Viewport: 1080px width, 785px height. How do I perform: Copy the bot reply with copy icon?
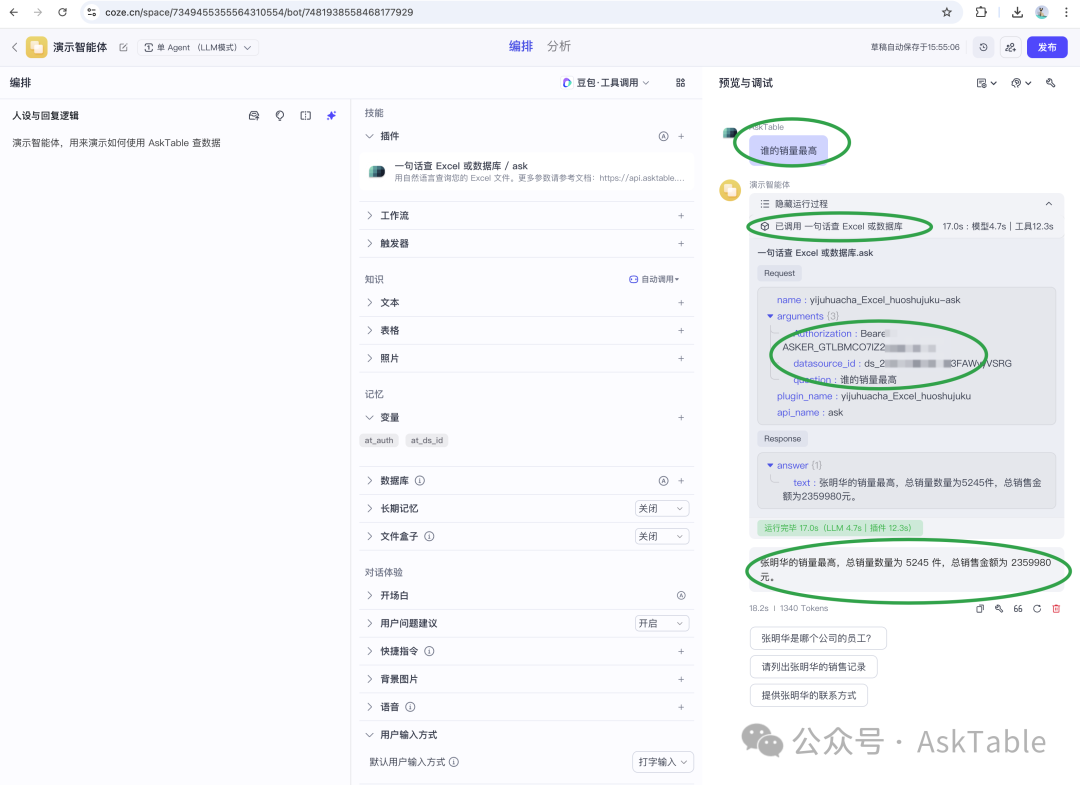click(980, 608)
